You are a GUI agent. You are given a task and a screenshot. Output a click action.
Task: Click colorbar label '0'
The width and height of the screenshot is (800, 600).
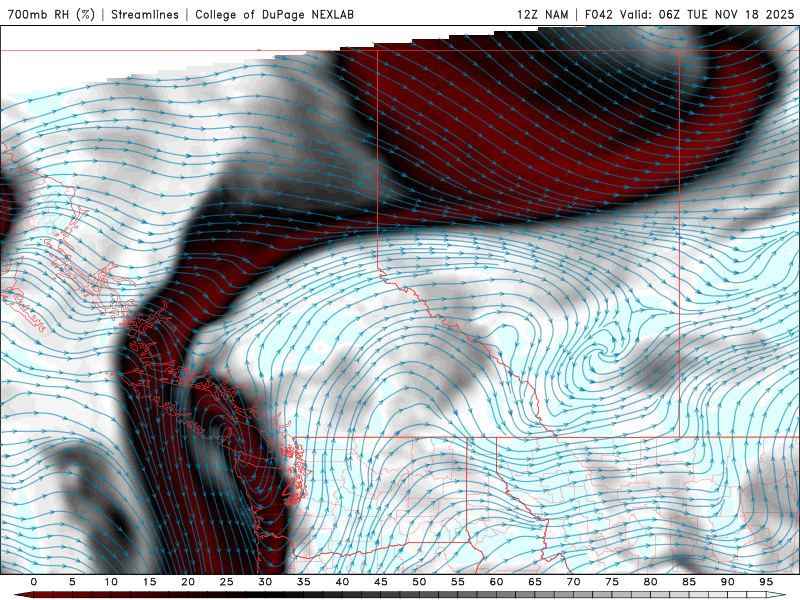click(x=34, y=582)
